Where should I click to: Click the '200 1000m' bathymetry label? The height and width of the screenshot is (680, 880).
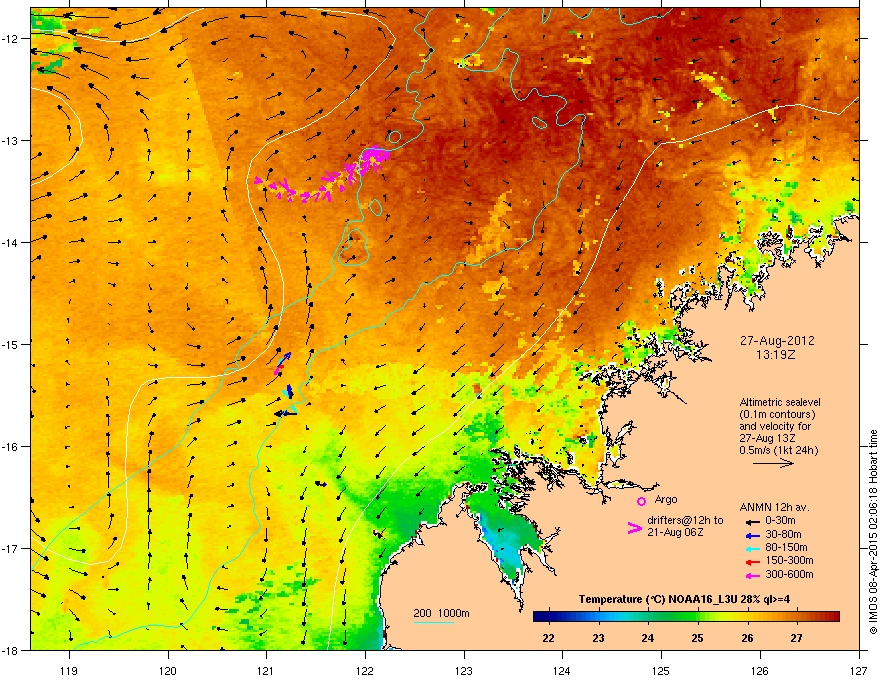pos(441,613)
